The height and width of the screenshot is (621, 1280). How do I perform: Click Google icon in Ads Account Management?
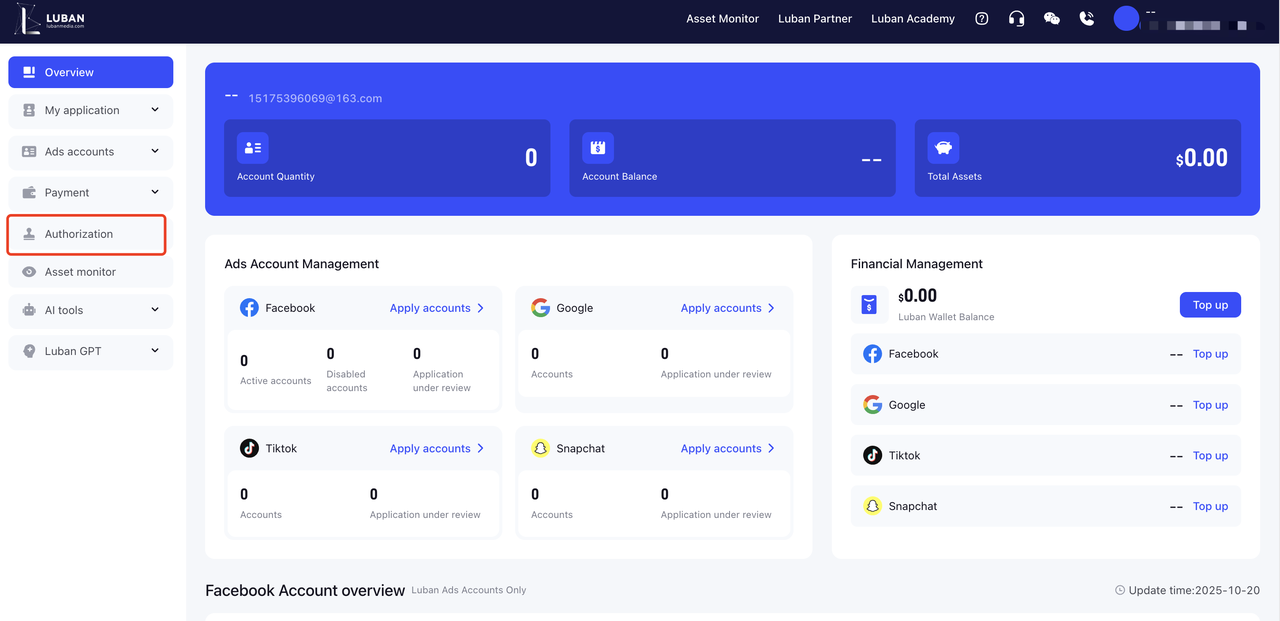(541, 308)
